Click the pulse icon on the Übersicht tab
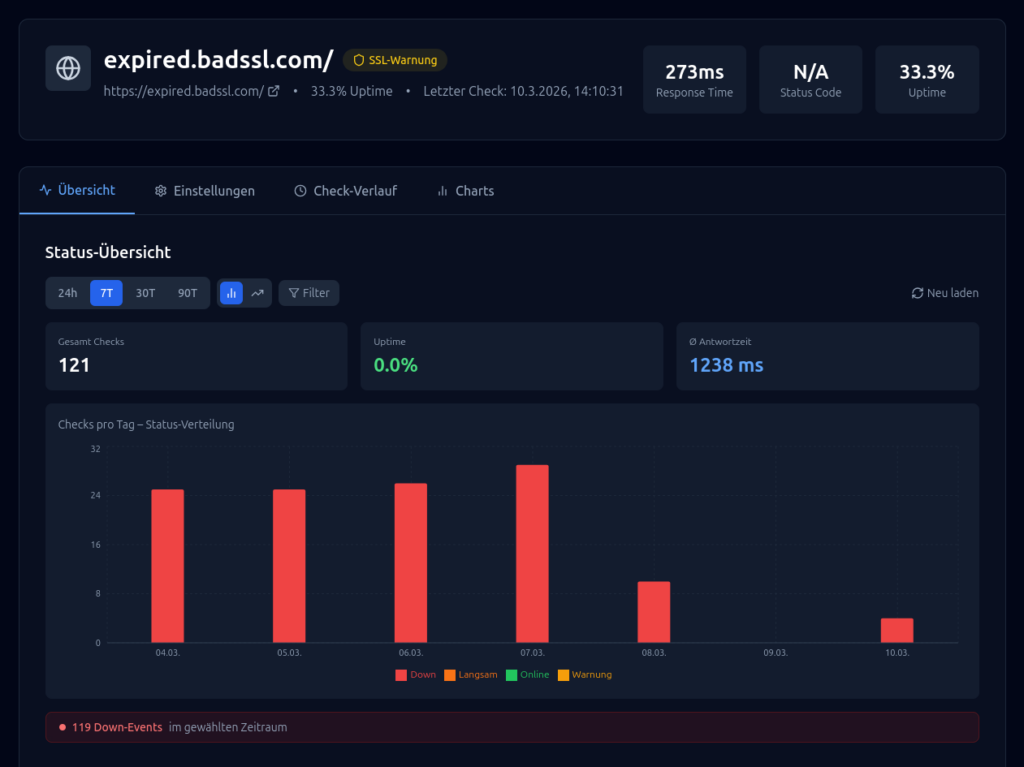This screenshot has height=767, width=1024. coord(46,190)
